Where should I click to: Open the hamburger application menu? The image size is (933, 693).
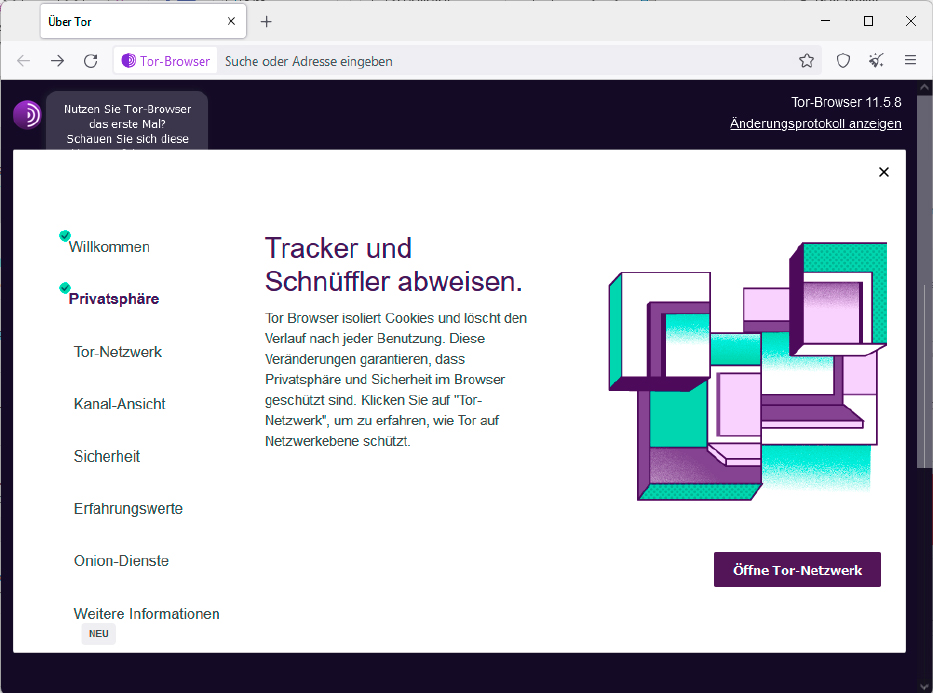click(910, 60)
